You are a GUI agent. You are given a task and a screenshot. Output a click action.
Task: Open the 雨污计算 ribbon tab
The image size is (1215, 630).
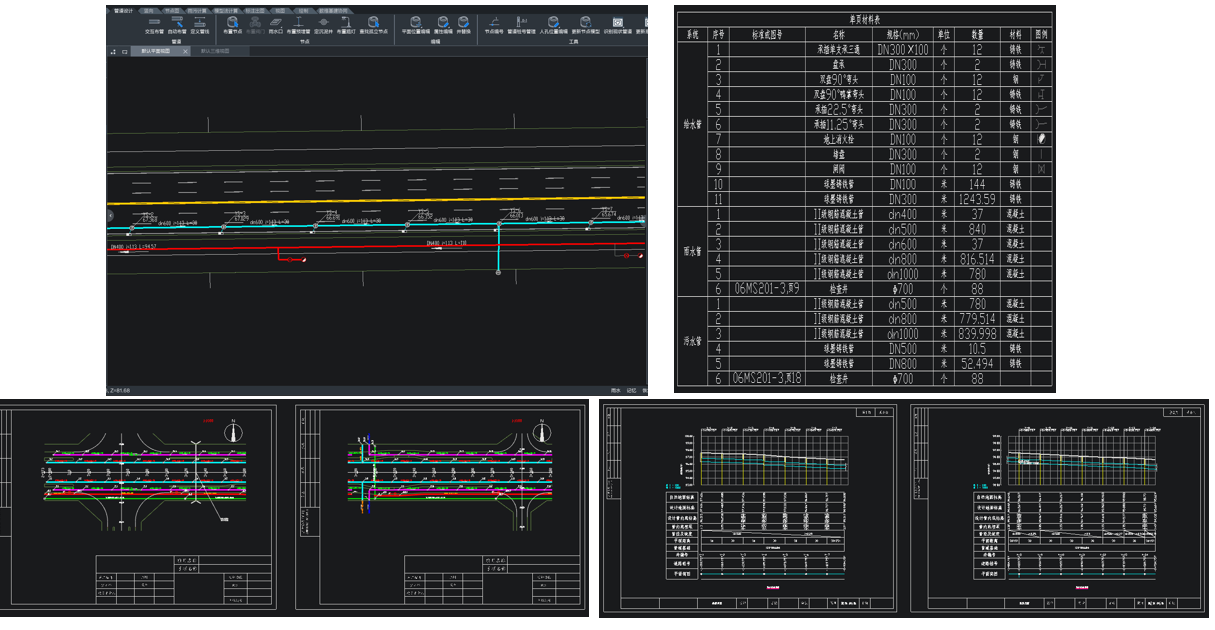[197, 10]
